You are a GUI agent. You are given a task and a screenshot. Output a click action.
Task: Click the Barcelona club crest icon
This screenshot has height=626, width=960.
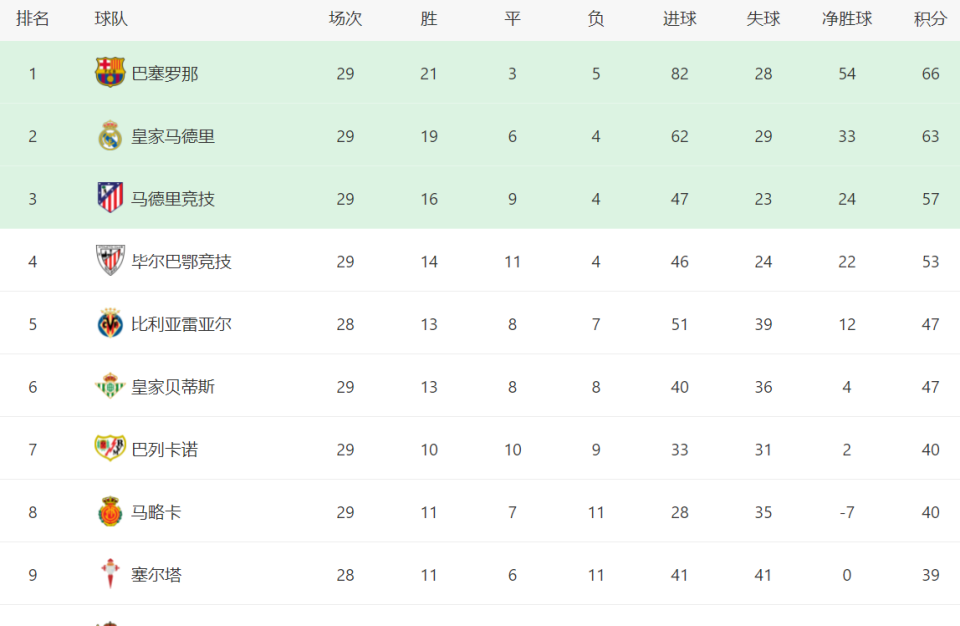pos(110,73)
